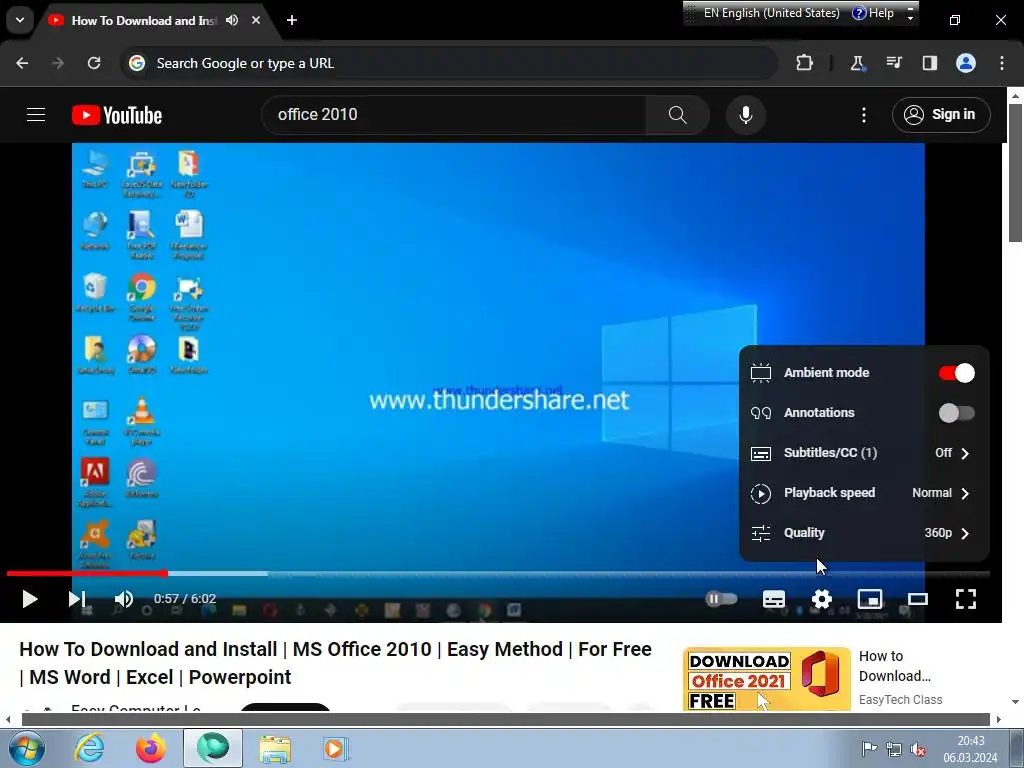Open the Quality submenu showing 360p
Image resolution: width=1024 pixels, height=768 pixels.
click(864, 533)
